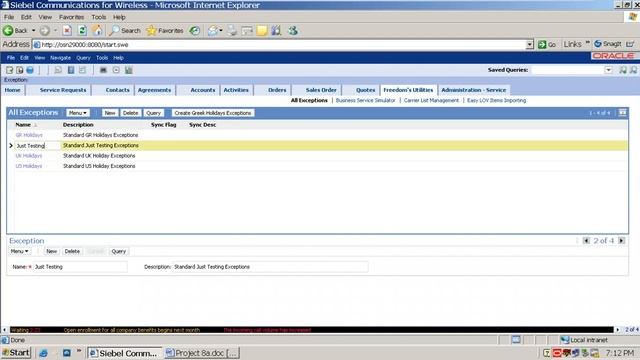Click Delete in the All Exceptions applet
Viewport: 640px width, 360px height.
coord(131,113)
